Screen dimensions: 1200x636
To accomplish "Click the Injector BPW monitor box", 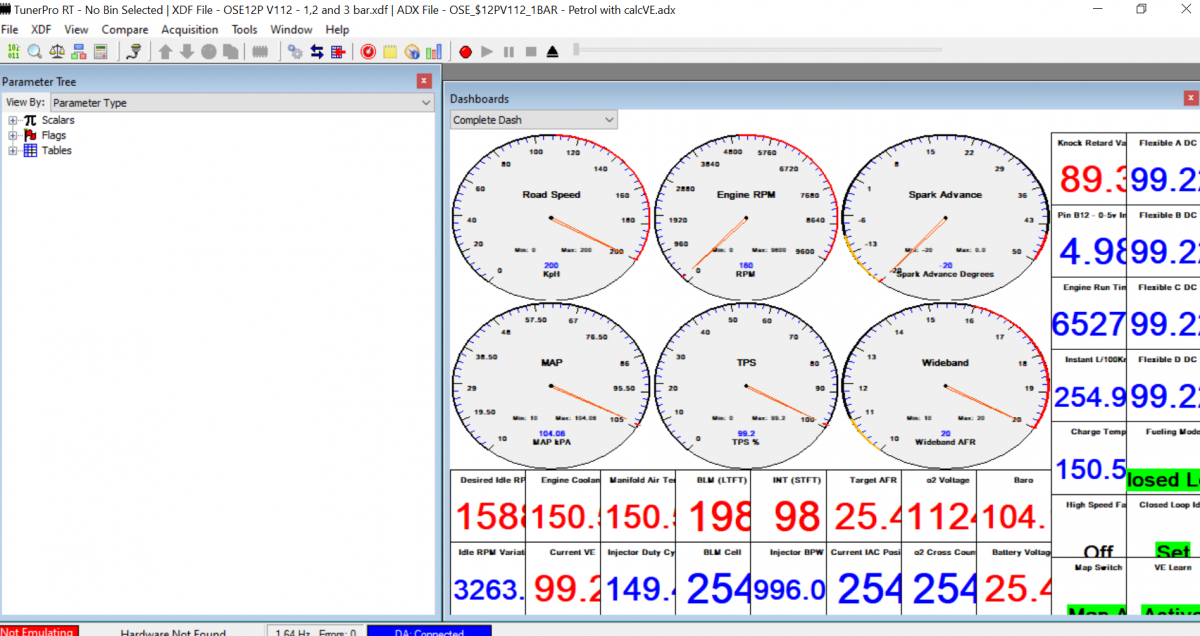I will 789,578.
